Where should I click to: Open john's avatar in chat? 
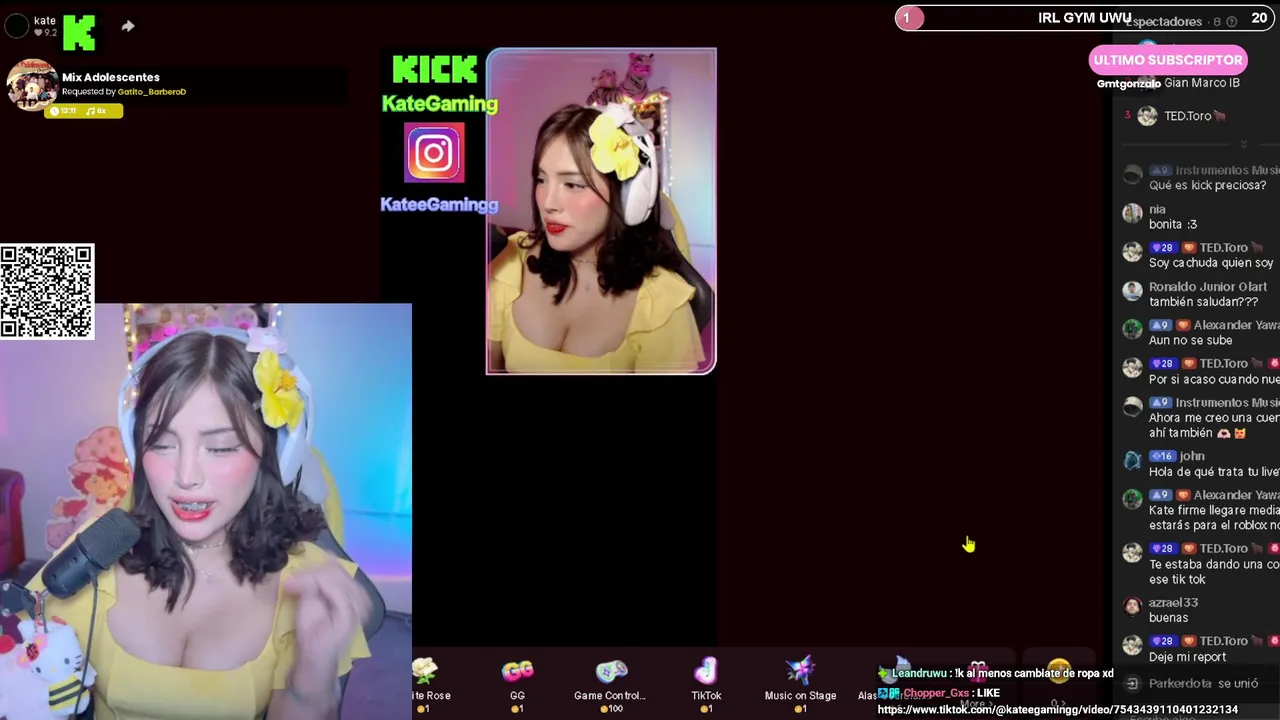1132,460
